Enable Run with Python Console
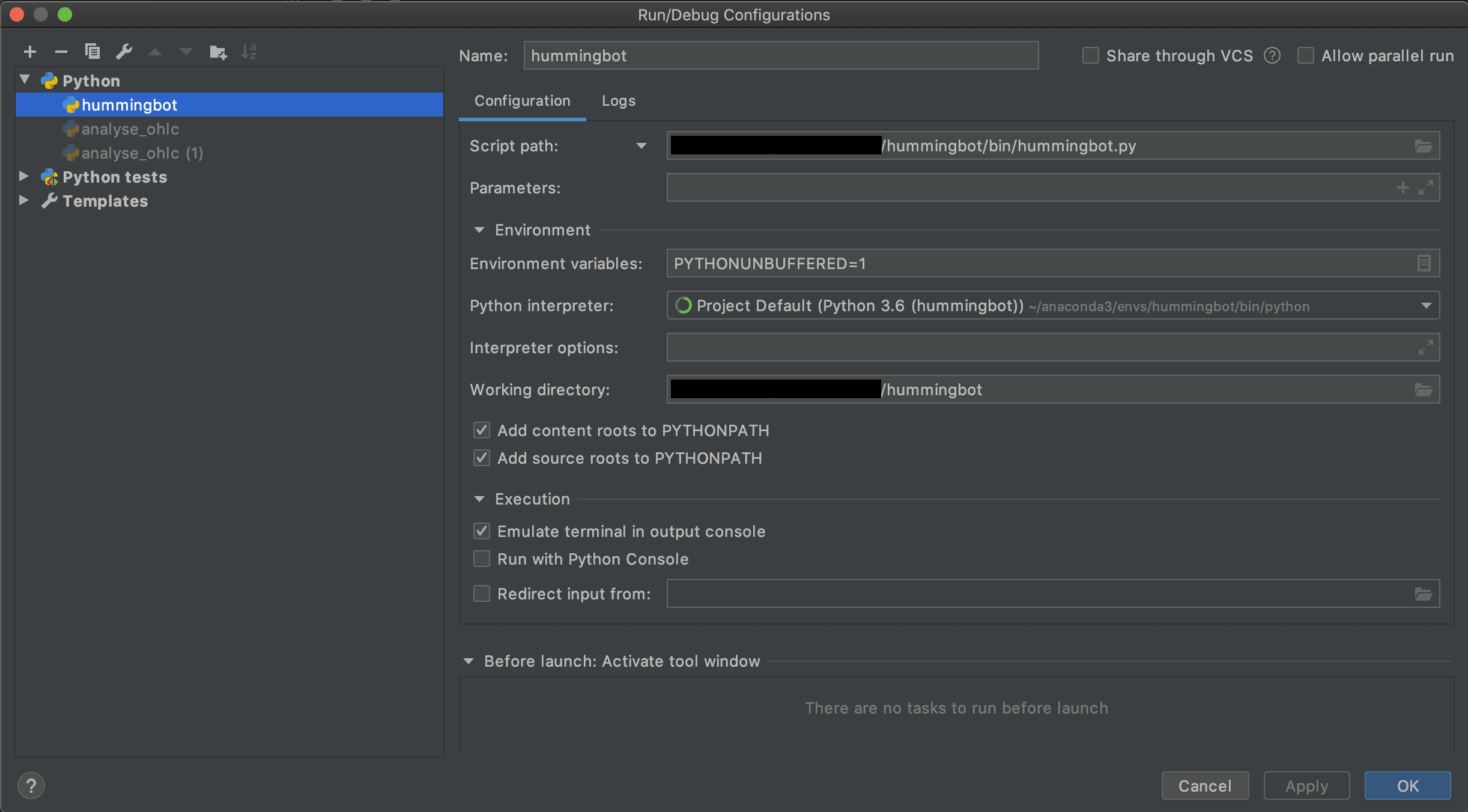The image size is (1468, 812). 482,559
